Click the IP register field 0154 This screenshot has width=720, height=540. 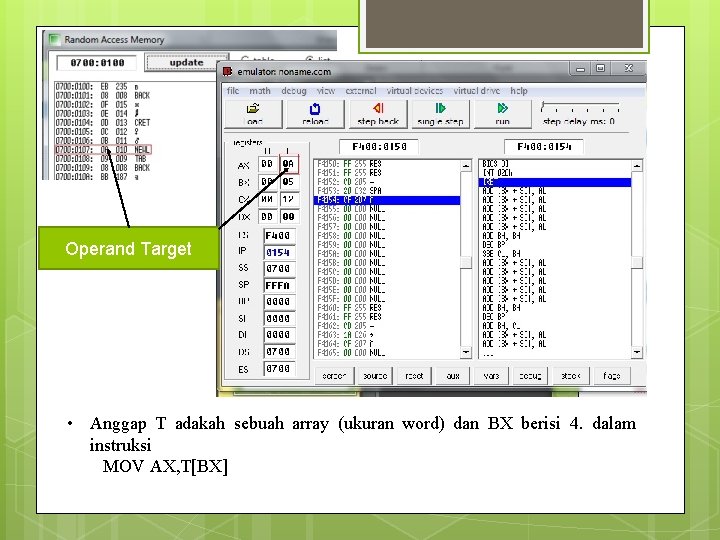point(279,253)
